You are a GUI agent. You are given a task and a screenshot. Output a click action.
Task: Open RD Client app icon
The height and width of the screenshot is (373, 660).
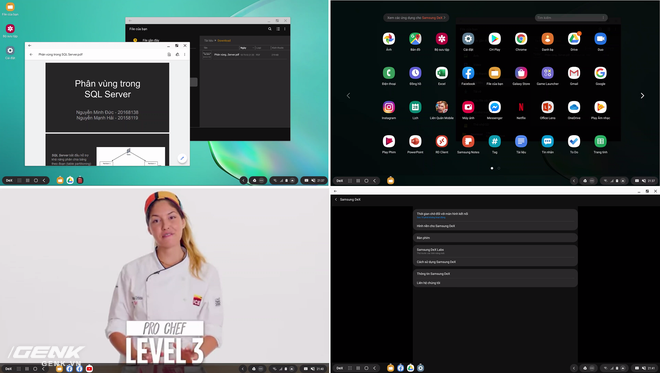442,141
